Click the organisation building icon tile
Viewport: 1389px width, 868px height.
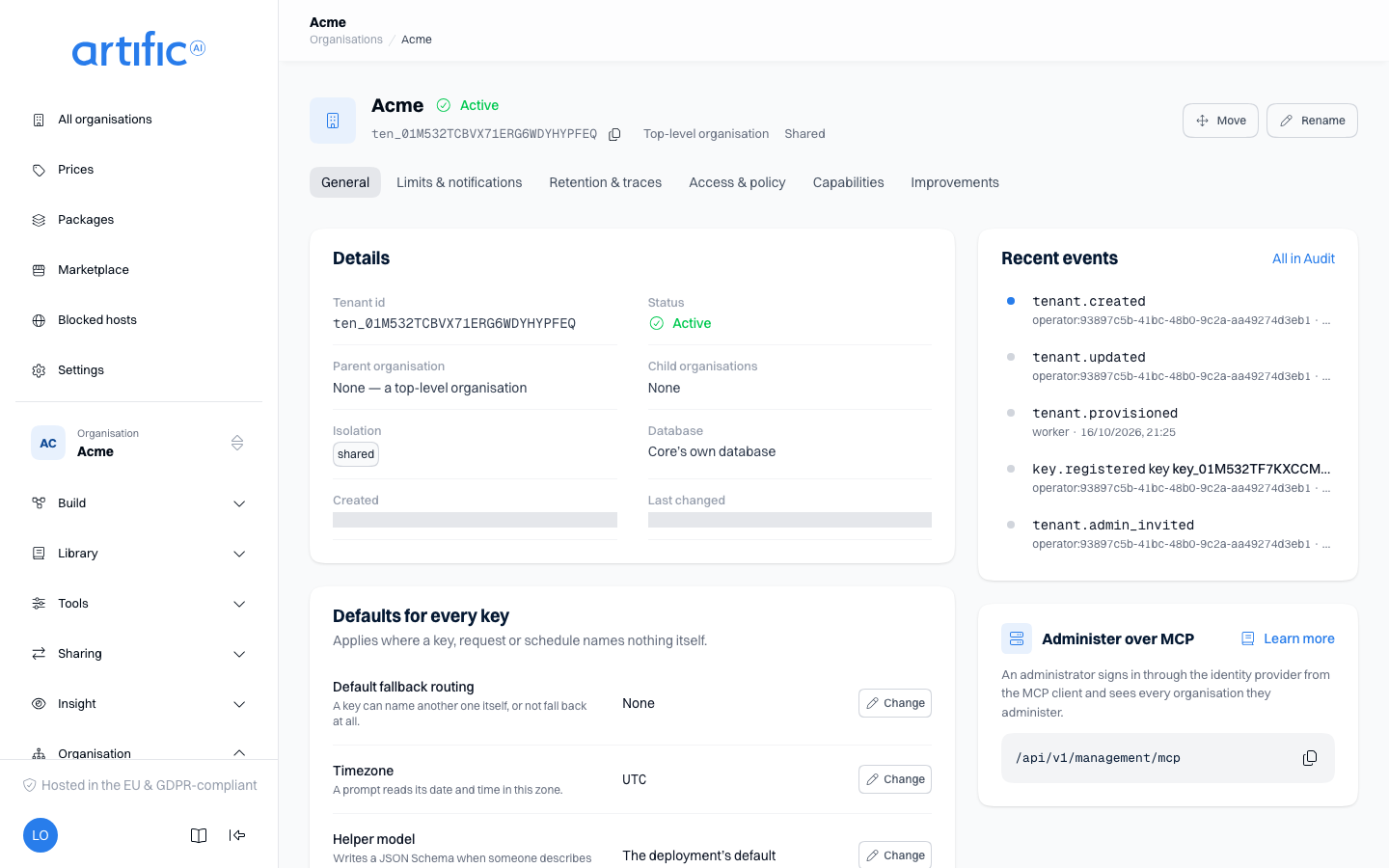pos(333,121)
